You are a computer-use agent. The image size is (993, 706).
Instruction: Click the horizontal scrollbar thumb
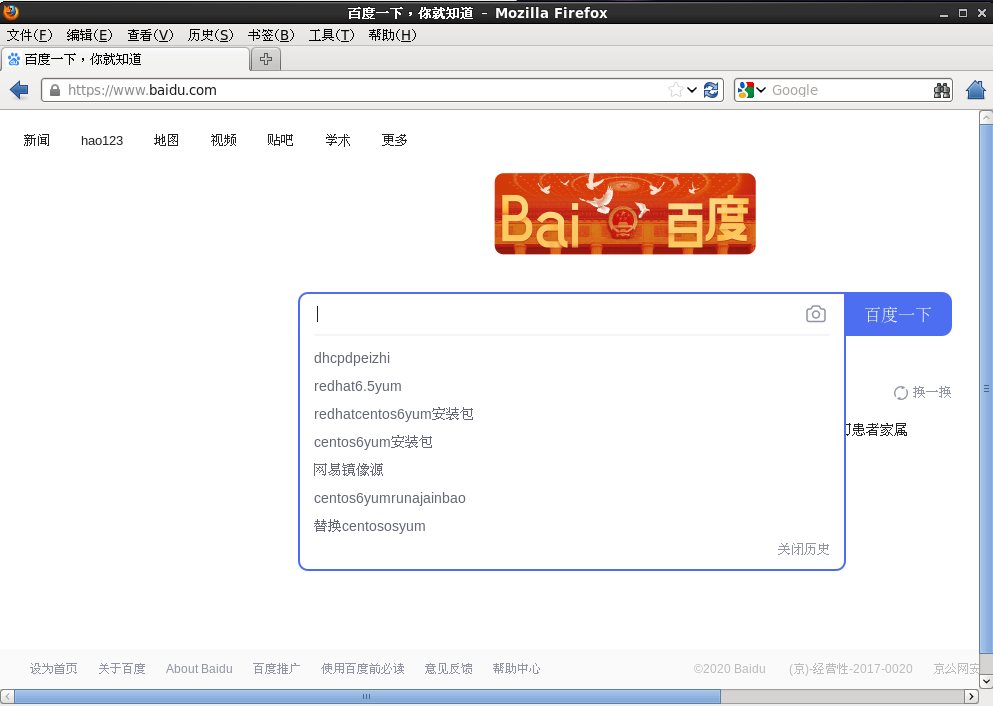[367, 697]
